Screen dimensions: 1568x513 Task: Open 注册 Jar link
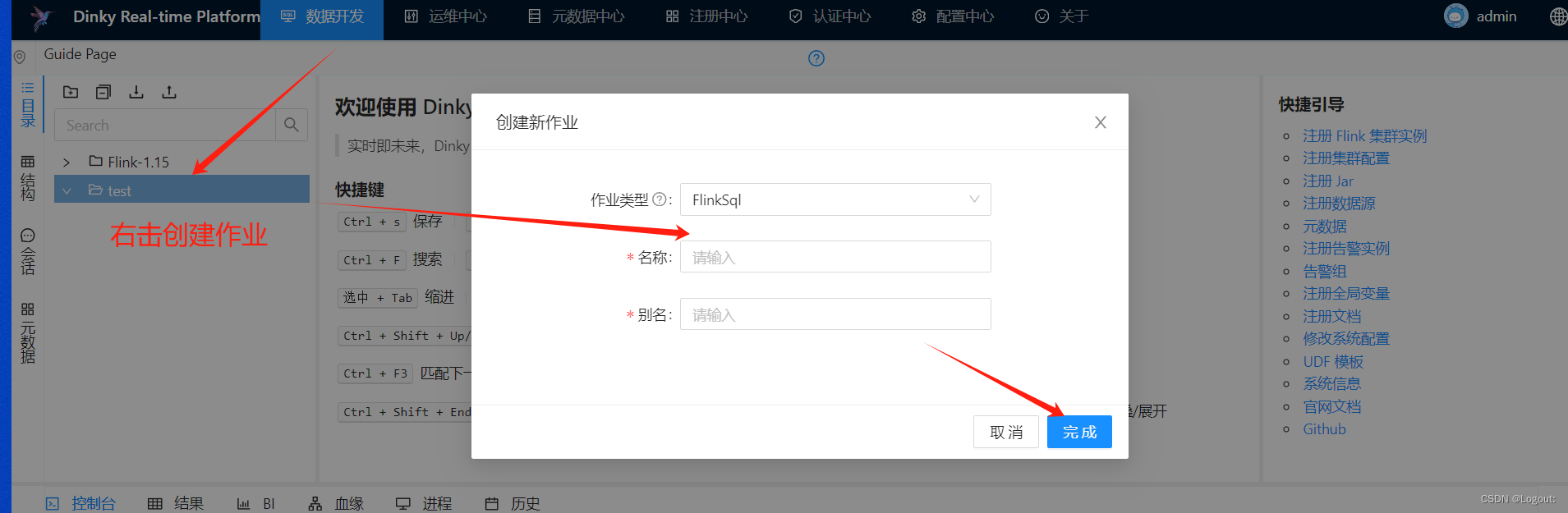tap(1327, 181)
